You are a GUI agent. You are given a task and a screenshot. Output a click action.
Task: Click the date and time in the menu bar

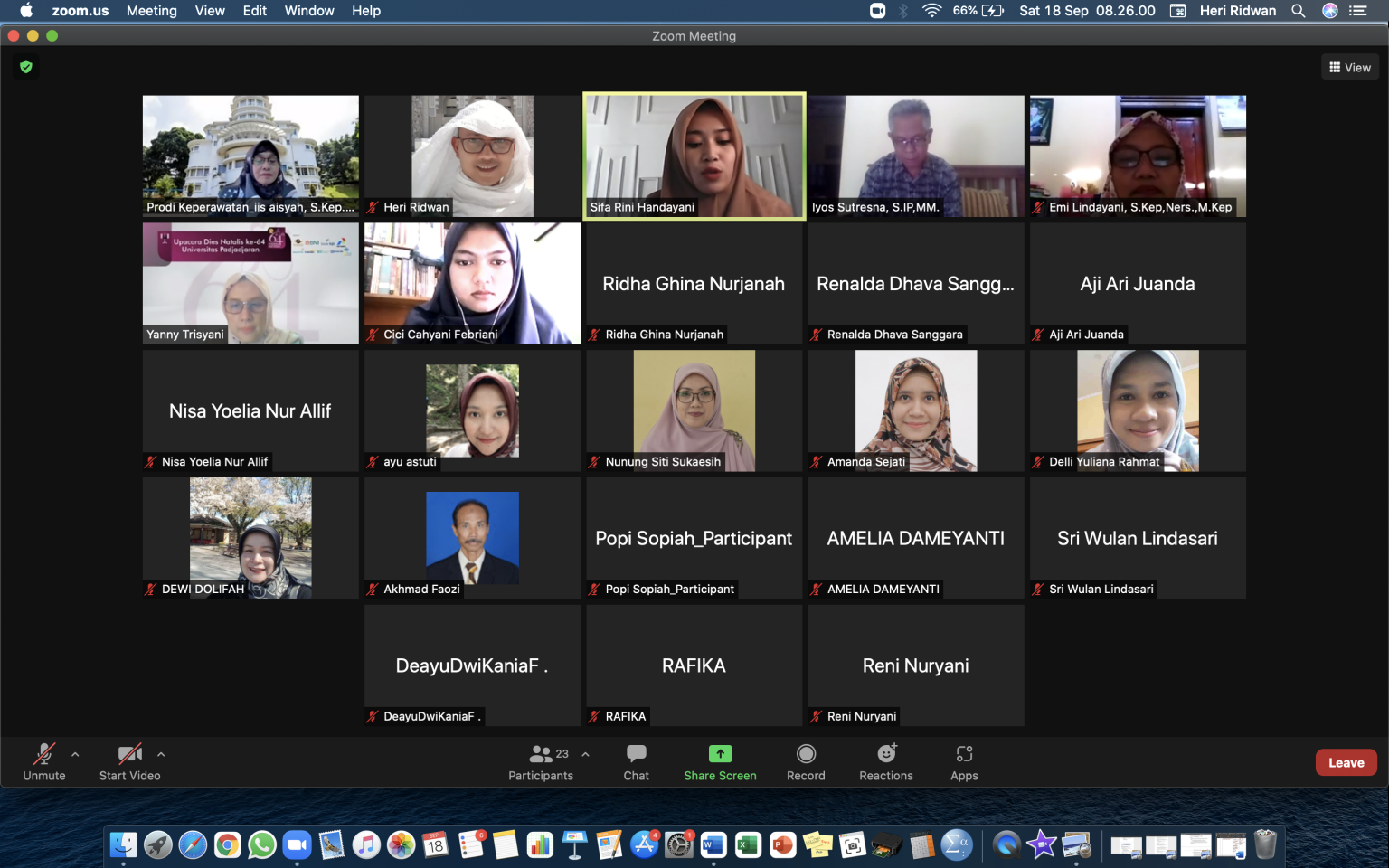coord(1087,11)
